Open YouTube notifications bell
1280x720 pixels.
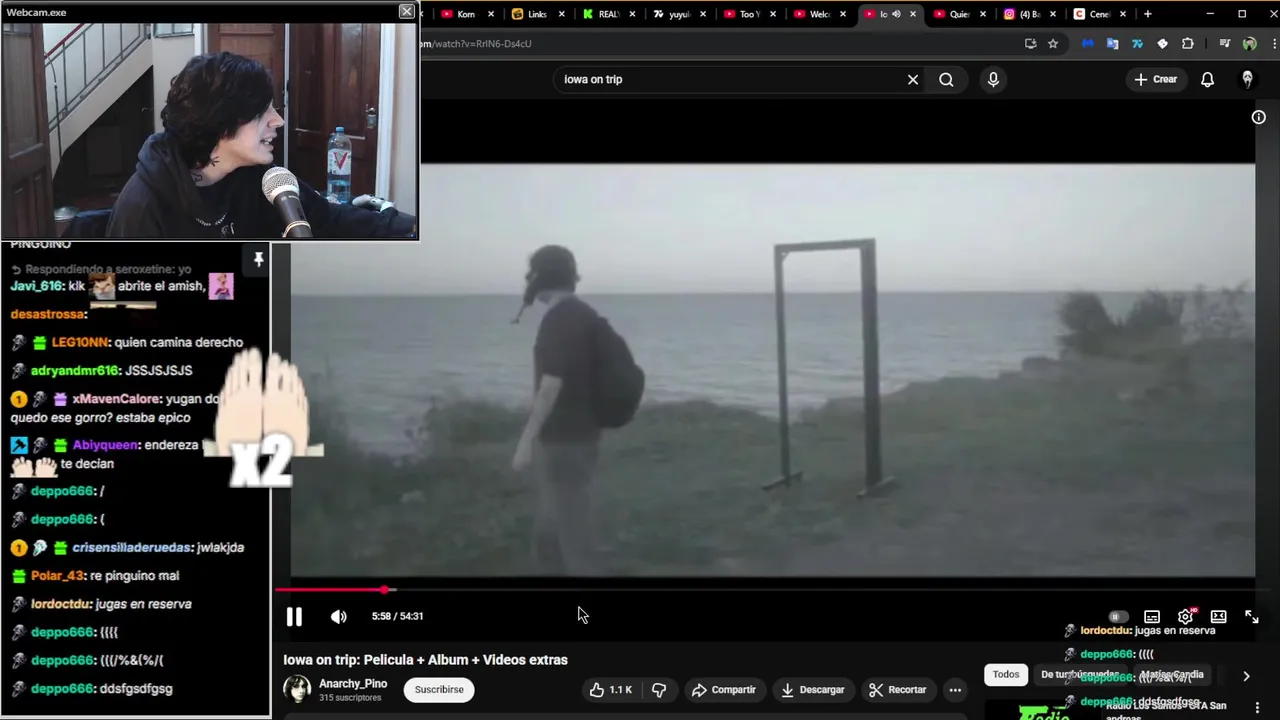coord(1207,80)
